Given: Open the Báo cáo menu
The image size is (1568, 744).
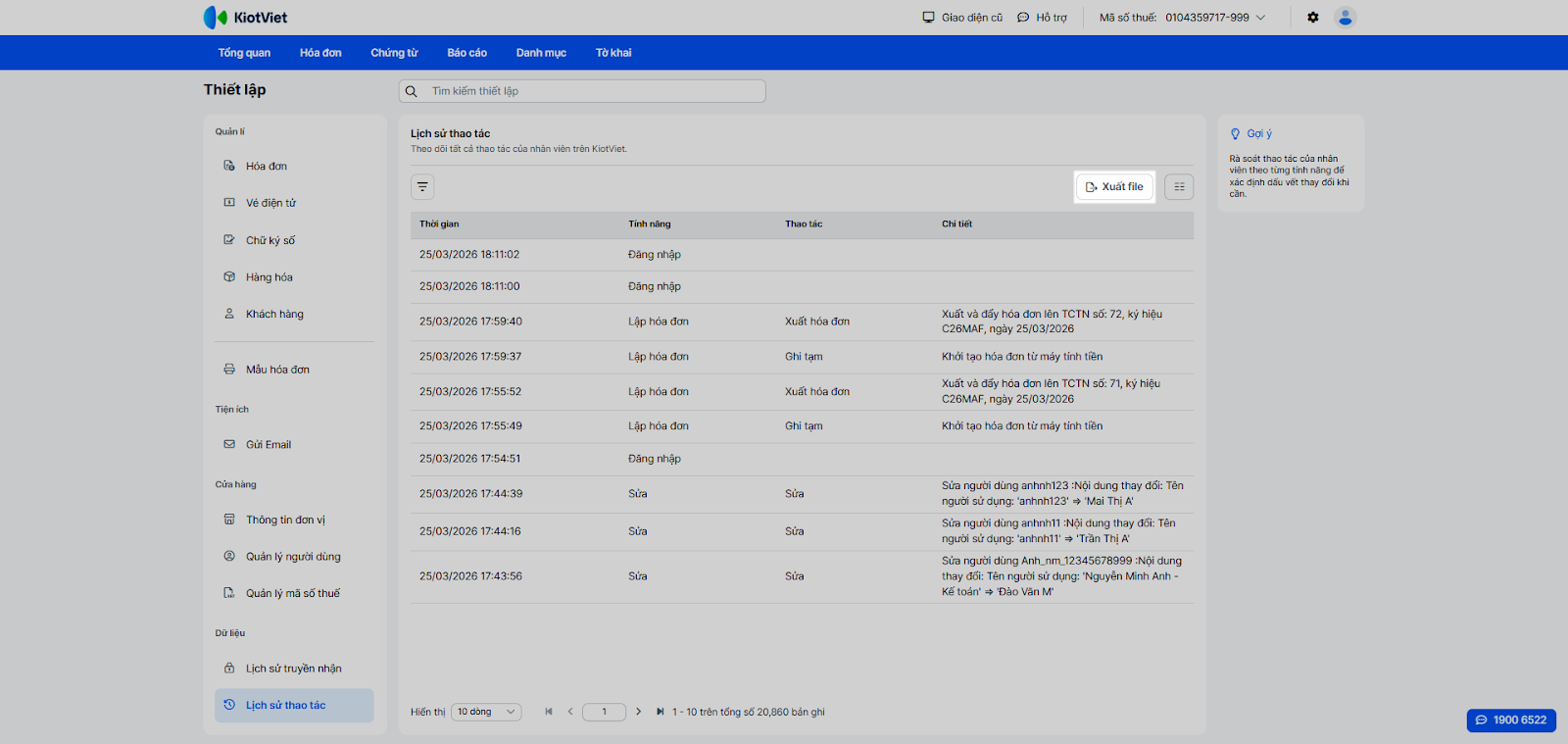Looking at the screenshot, I should [x=466, y=53].
